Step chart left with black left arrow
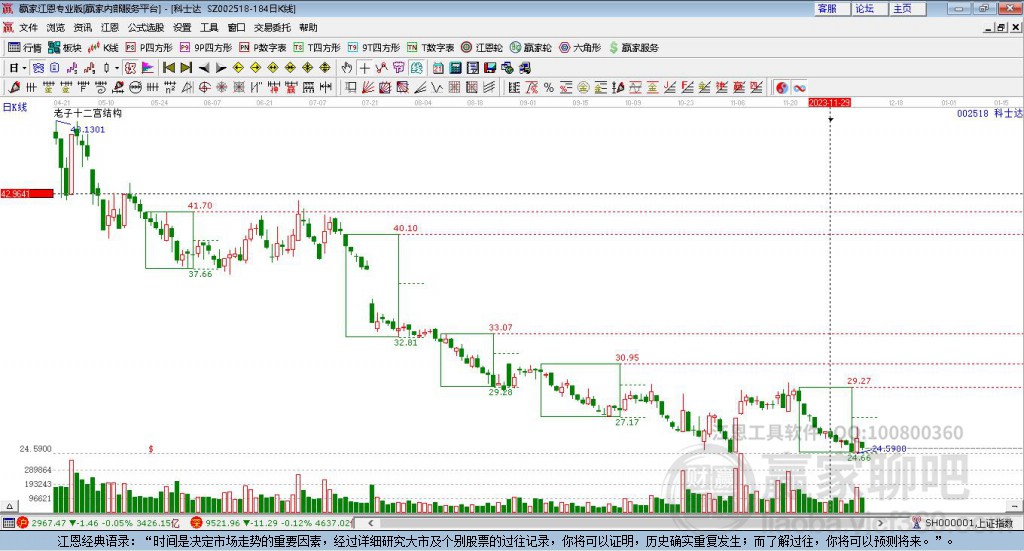The width and height of the screenshot is (1024, 551). 204,68
